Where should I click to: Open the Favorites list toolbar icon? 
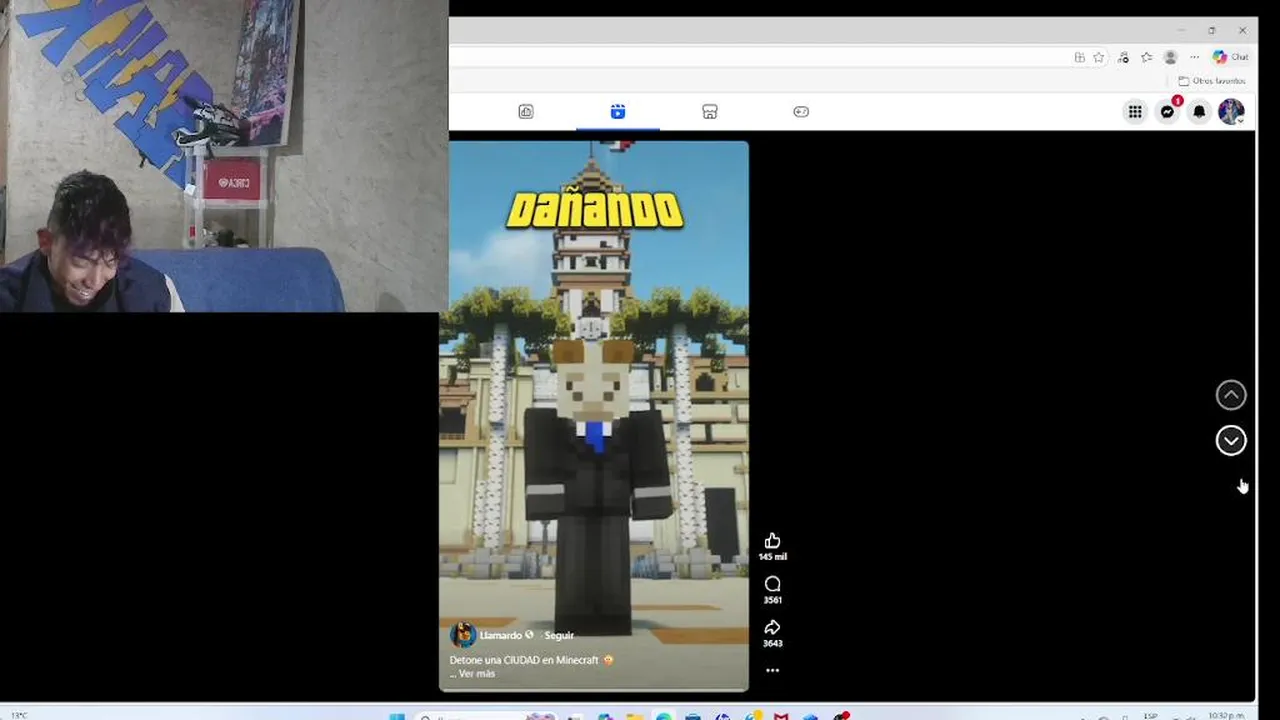(x=1146, y=57)
